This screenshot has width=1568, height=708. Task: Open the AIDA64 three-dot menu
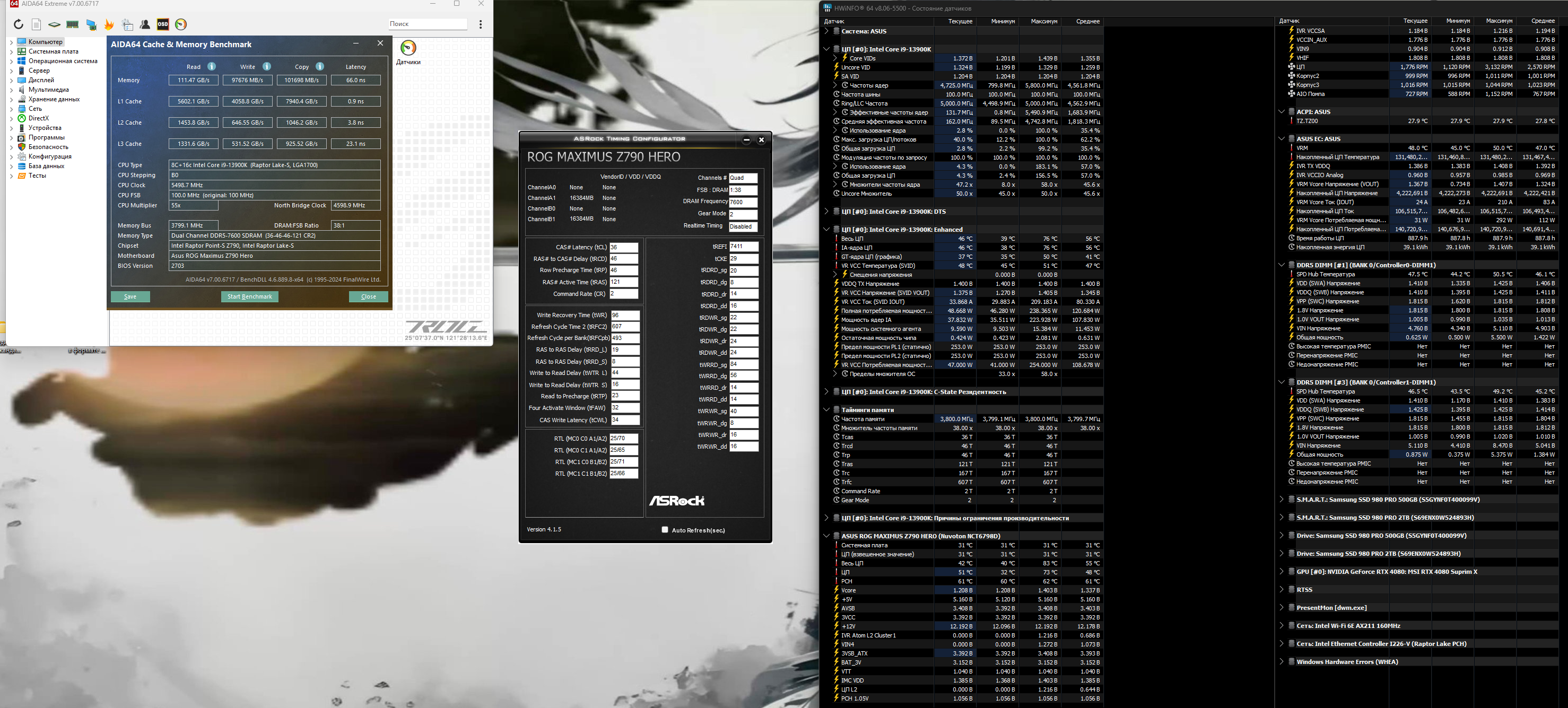coord(480,24)
